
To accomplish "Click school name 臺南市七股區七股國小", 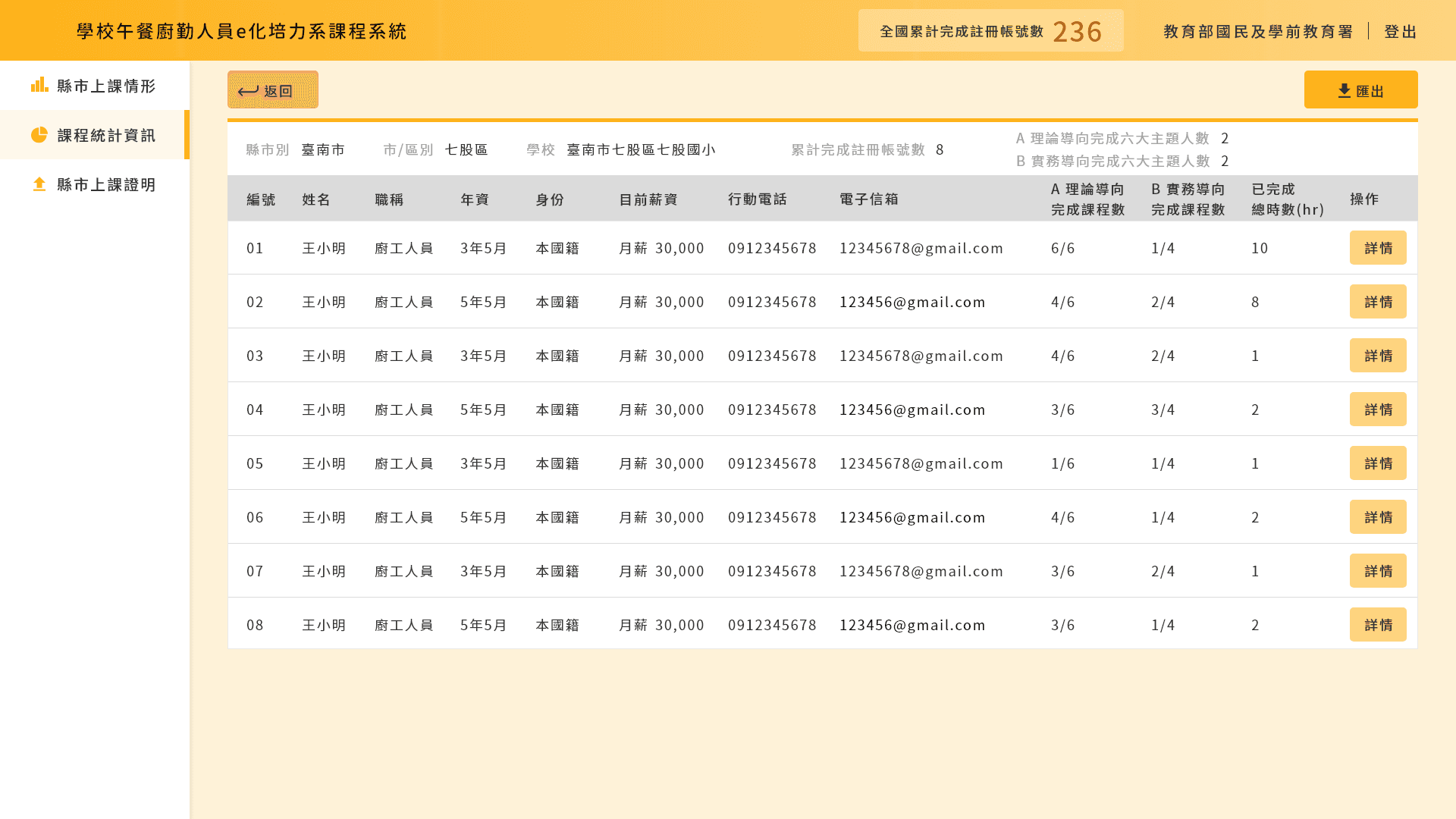I will pos(642,149).
